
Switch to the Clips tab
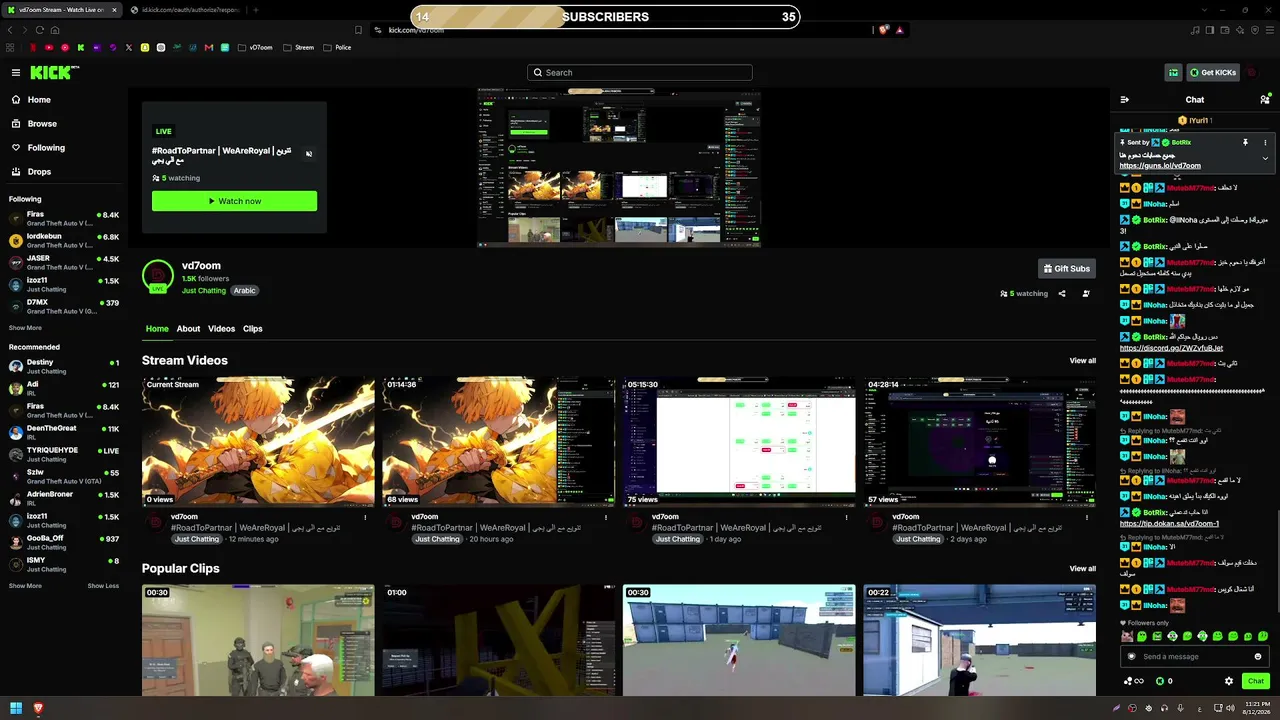(x=253, y=329)
